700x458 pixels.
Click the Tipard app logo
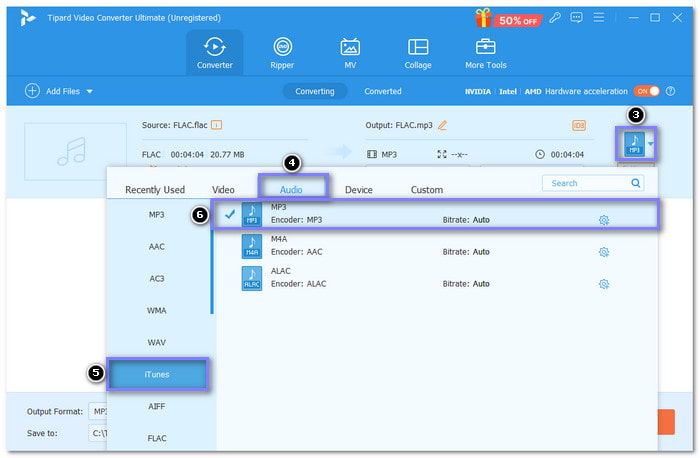click(x=27, y=18)
